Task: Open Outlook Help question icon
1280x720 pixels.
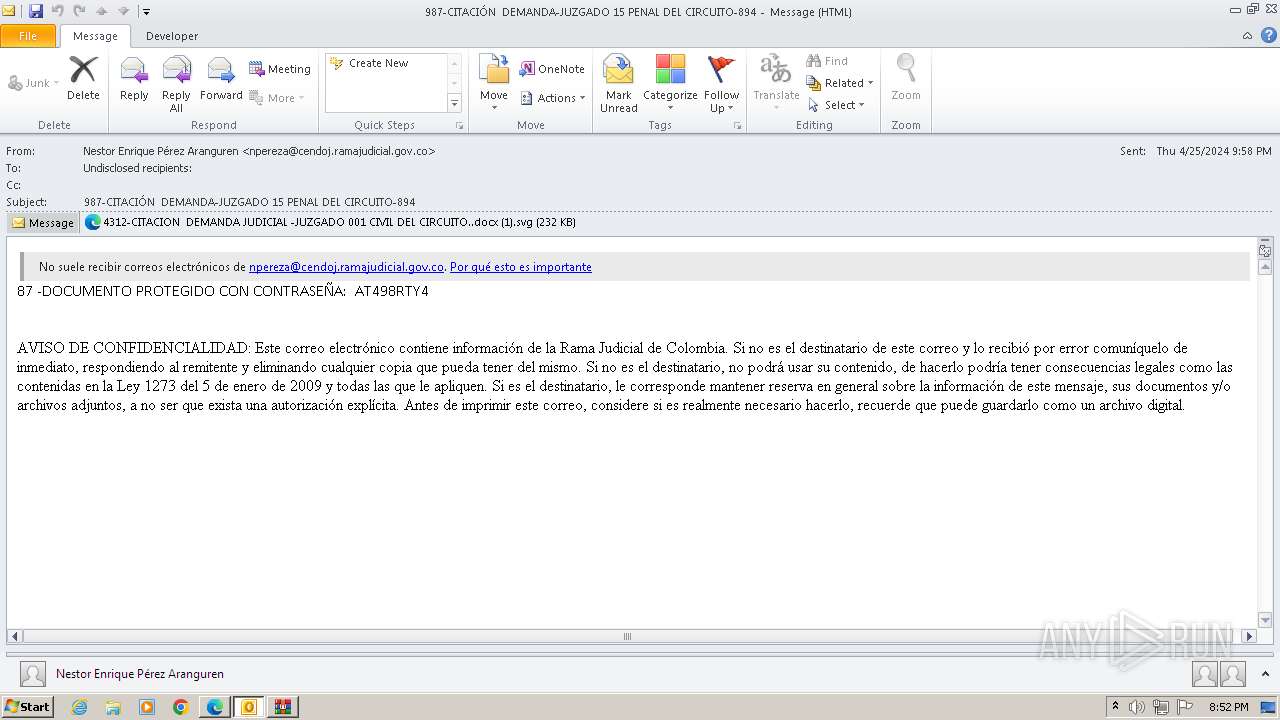Action: (1268, 35)
